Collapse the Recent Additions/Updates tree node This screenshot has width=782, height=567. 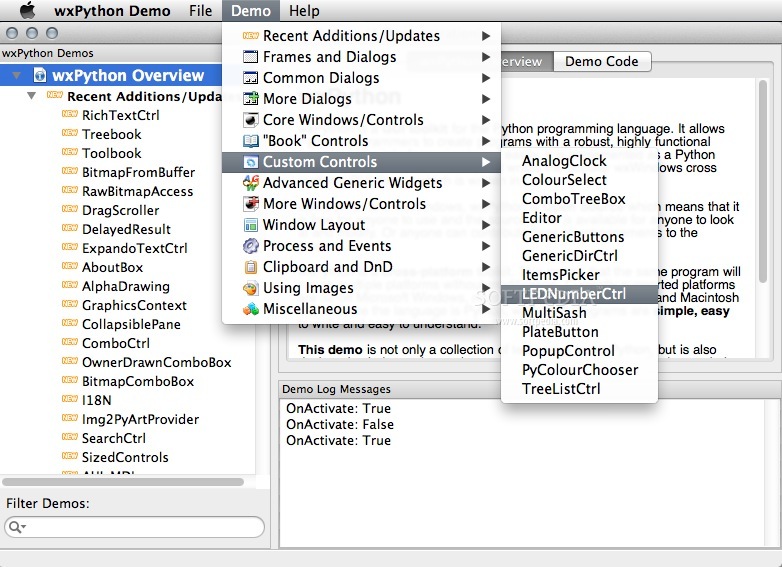click(x=31, y=96)
